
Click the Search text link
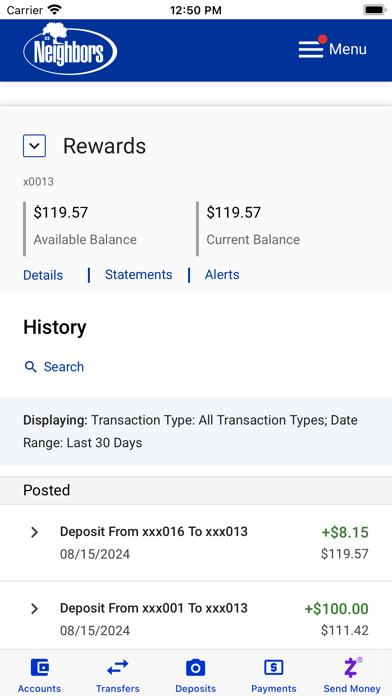click(x=64, y=367)
